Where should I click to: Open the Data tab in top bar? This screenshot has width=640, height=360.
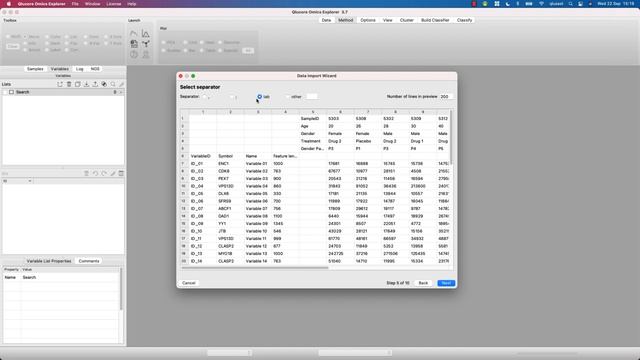click(x=326, y=20)
